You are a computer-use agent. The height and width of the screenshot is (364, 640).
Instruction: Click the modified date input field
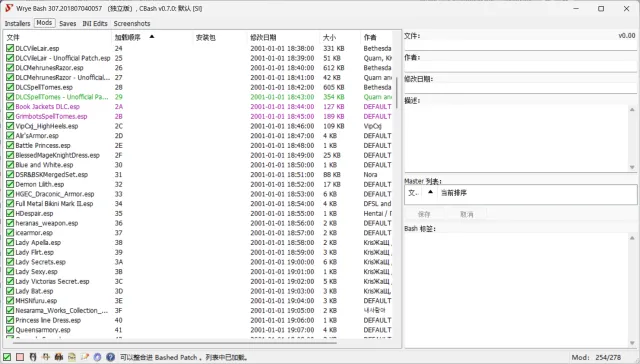point(520,88)
